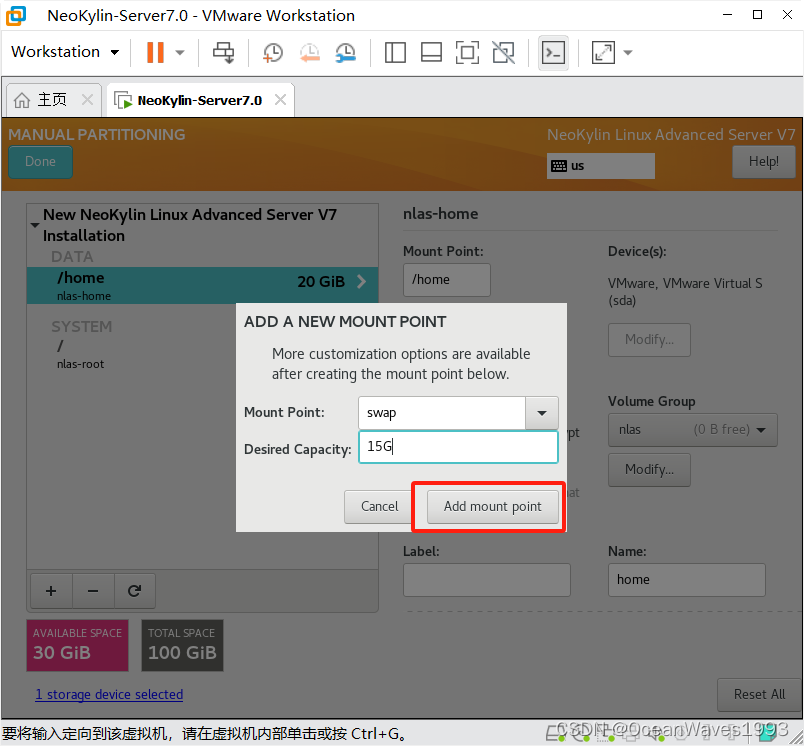
Task: Toggle the thumbnail bar view icon
Action: pos(431,52)
